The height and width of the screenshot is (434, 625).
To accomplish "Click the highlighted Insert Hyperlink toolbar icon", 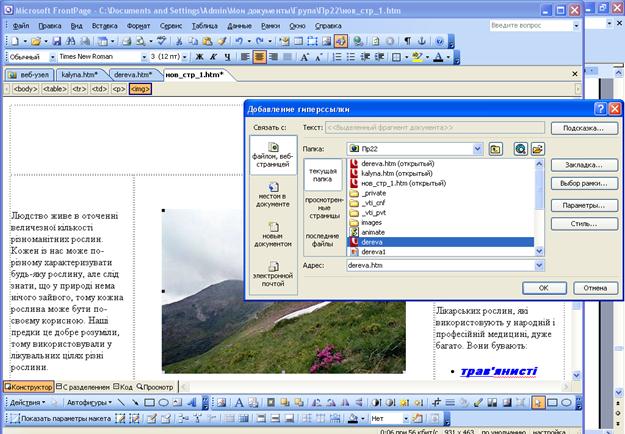I will click(x=340, y=41).
